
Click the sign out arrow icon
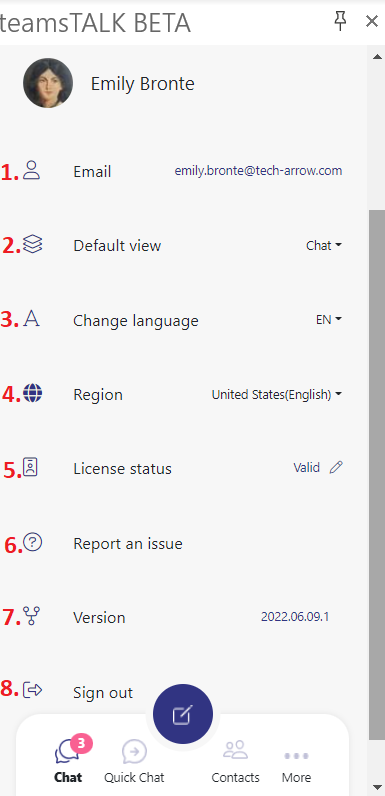pyautogui.click(x=33, y=690)
